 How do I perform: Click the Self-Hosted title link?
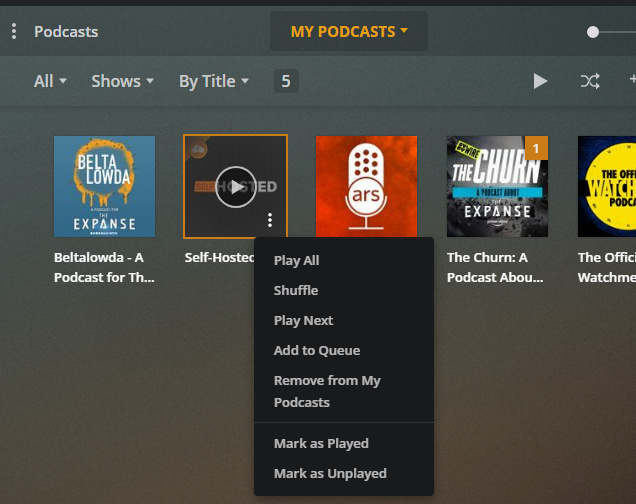[x=219, y=257]
